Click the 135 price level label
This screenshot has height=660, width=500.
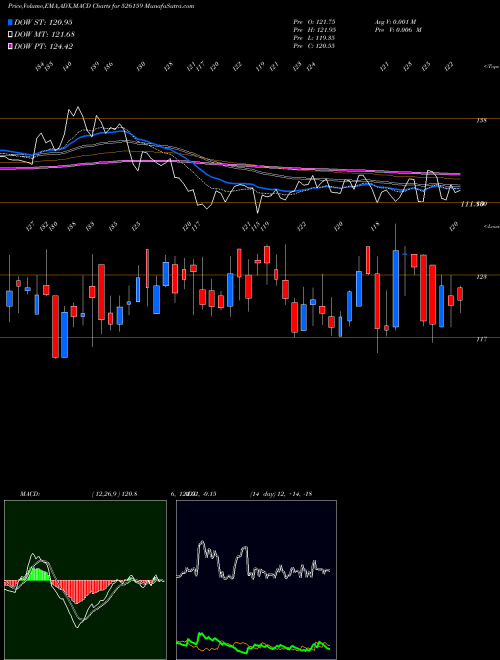click(481, 121)
